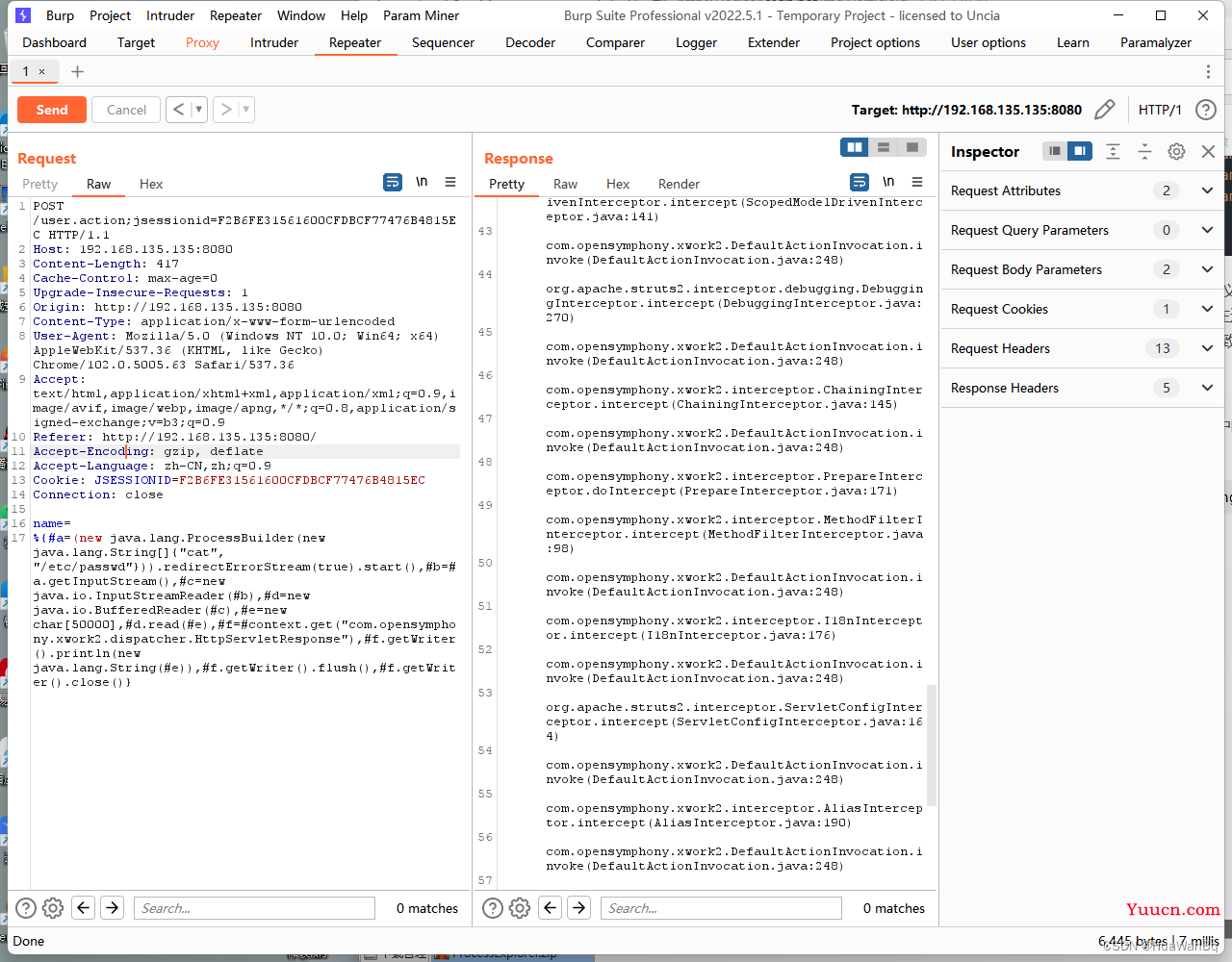Jump to next match in Response search
The width and height of the screenshot is (1232, 962).
click(x=579, y=907)
